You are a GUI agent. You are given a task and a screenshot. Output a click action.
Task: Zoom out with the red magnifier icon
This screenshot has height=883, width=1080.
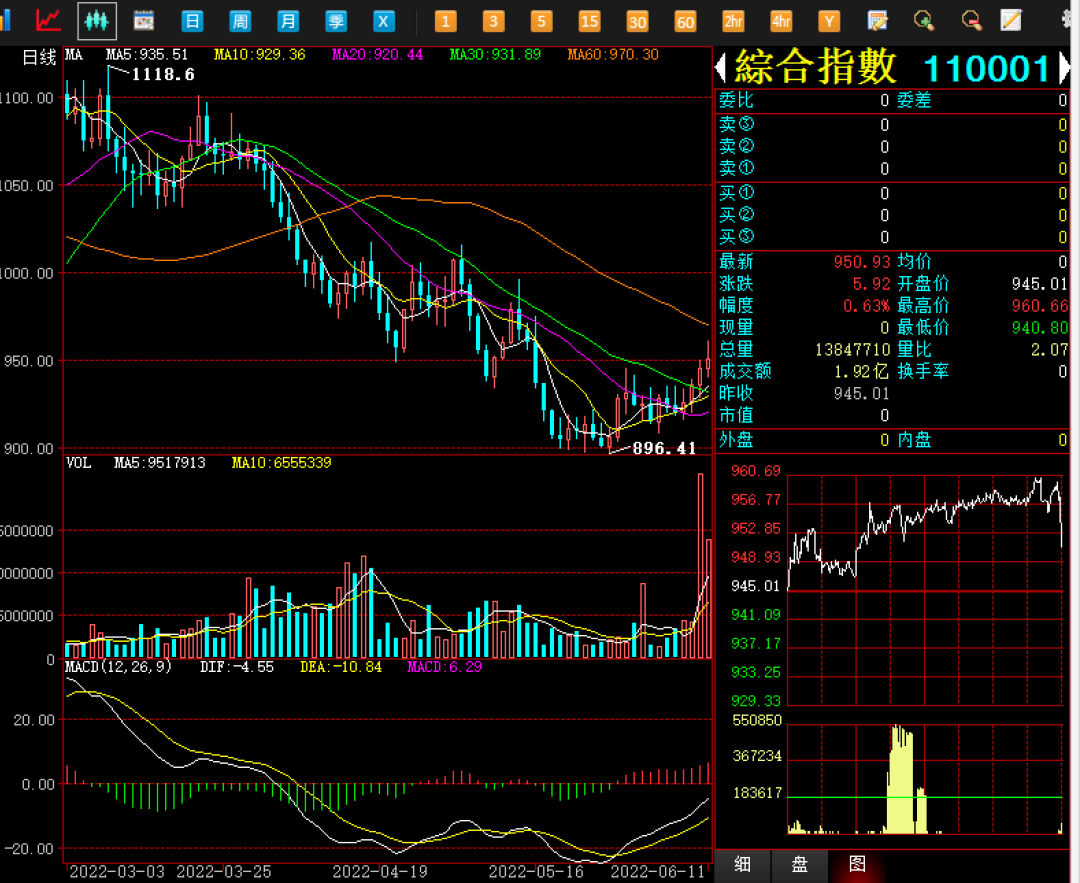[971, 21]
